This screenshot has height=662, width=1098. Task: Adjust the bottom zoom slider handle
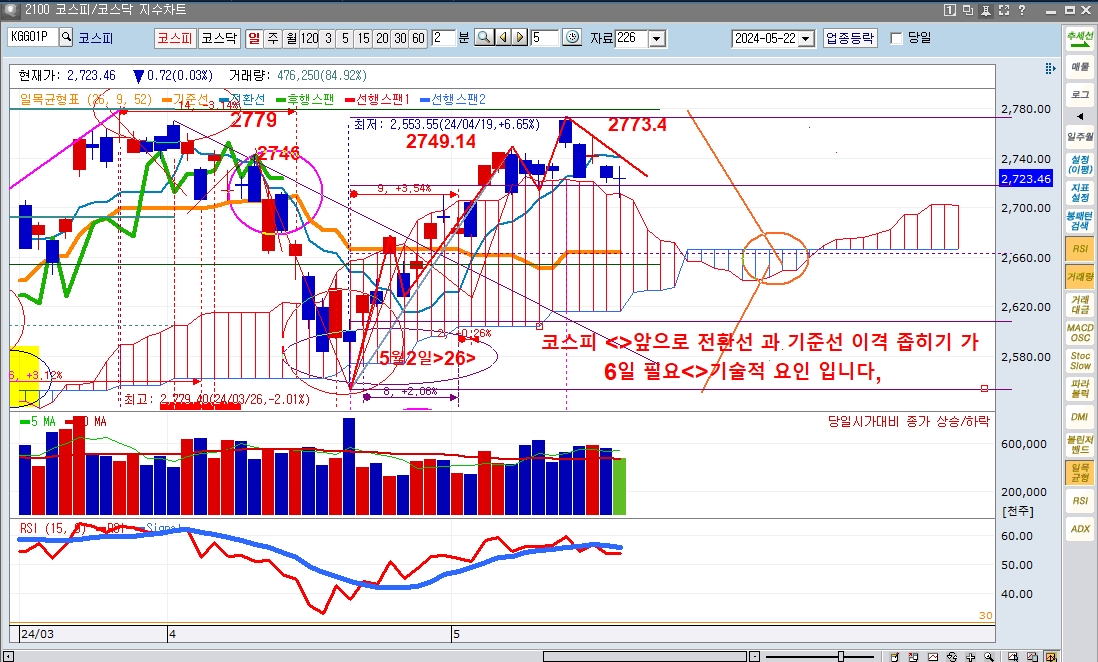(841, 656)
